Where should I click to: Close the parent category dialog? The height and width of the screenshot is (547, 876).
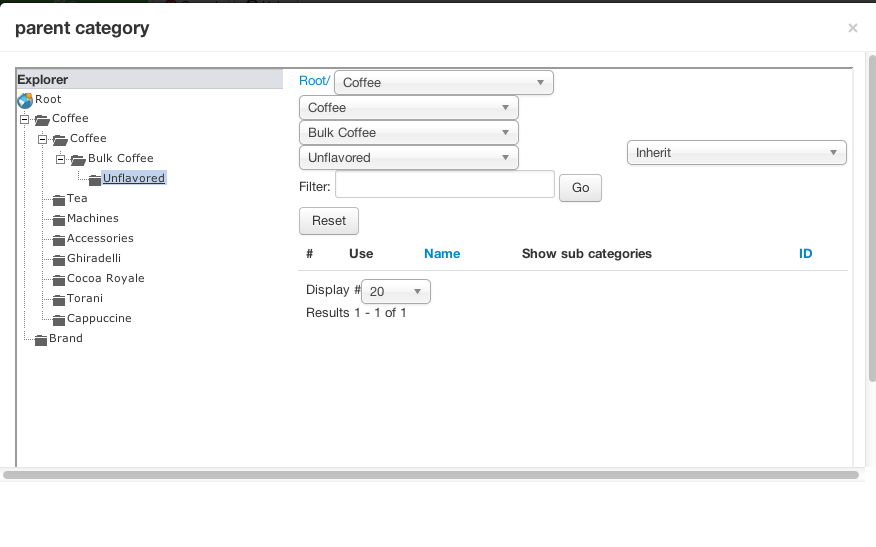point(853,28)
